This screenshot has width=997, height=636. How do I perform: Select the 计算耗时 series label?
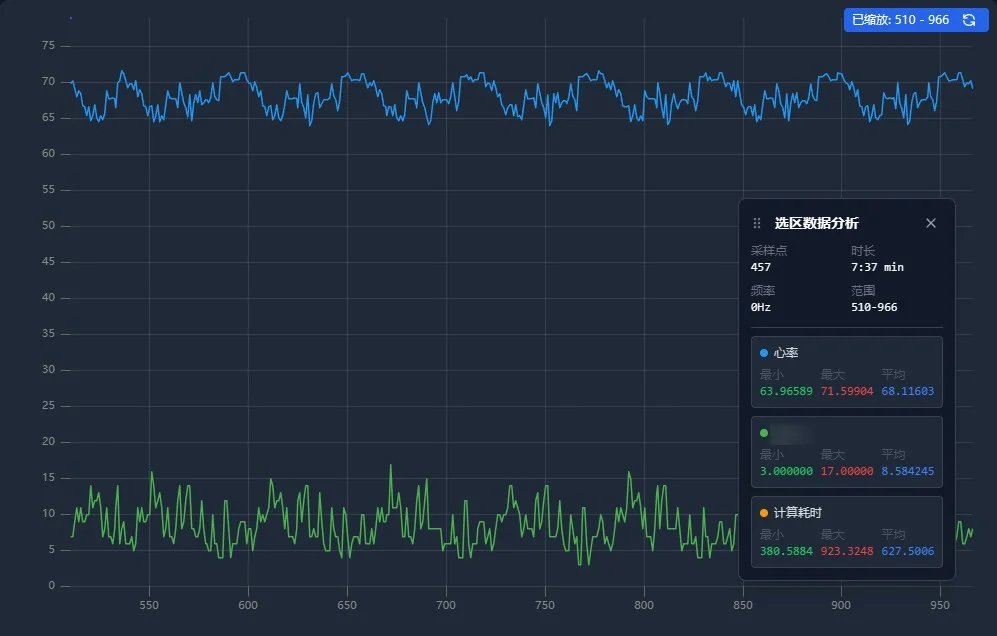(798, 513)
